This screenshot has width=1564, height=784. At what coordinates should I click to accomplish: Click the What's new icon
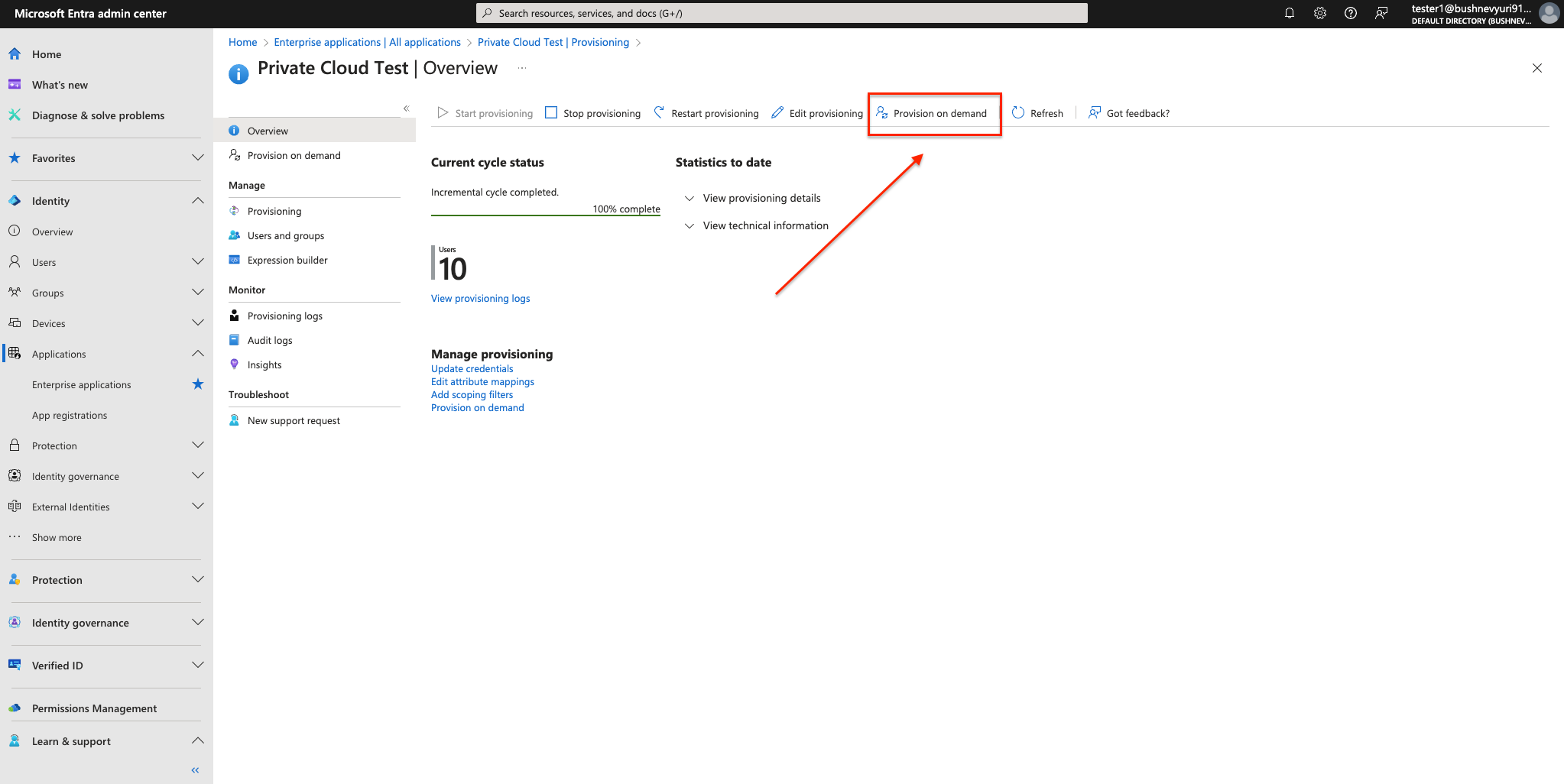[x=15, y=85]
